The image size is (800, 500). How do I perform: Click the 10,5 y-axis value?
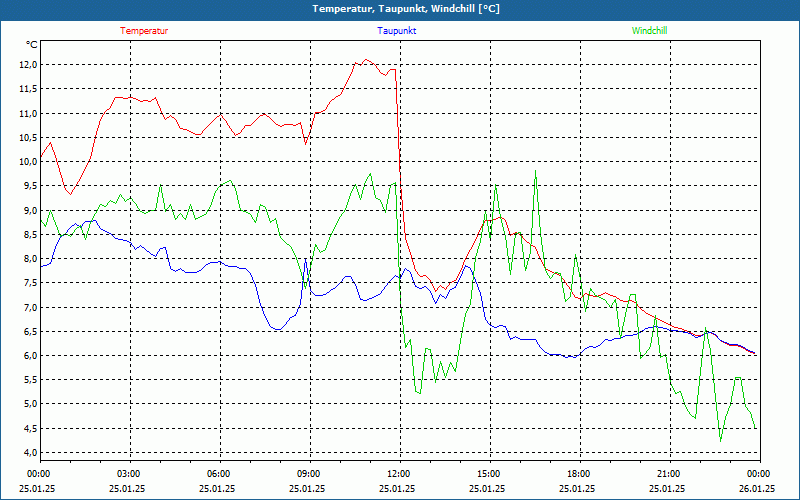pyautogui.click(x=29, y=137)
